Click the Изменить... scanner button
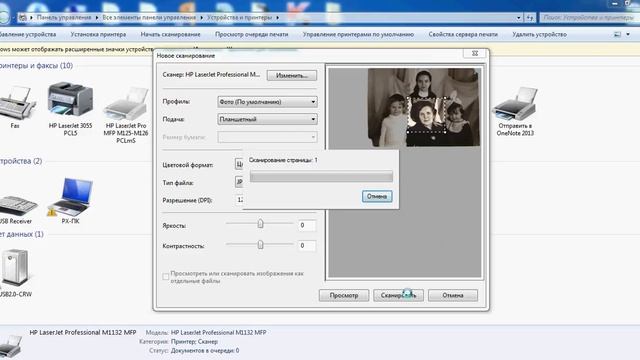The image size is (640, 360). [292, 76]
